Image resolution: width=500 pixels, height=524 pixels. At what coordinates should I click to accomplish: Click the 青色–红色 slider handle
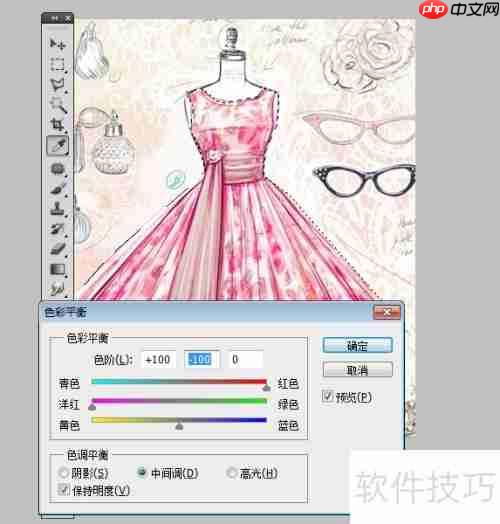click(266, 387)
